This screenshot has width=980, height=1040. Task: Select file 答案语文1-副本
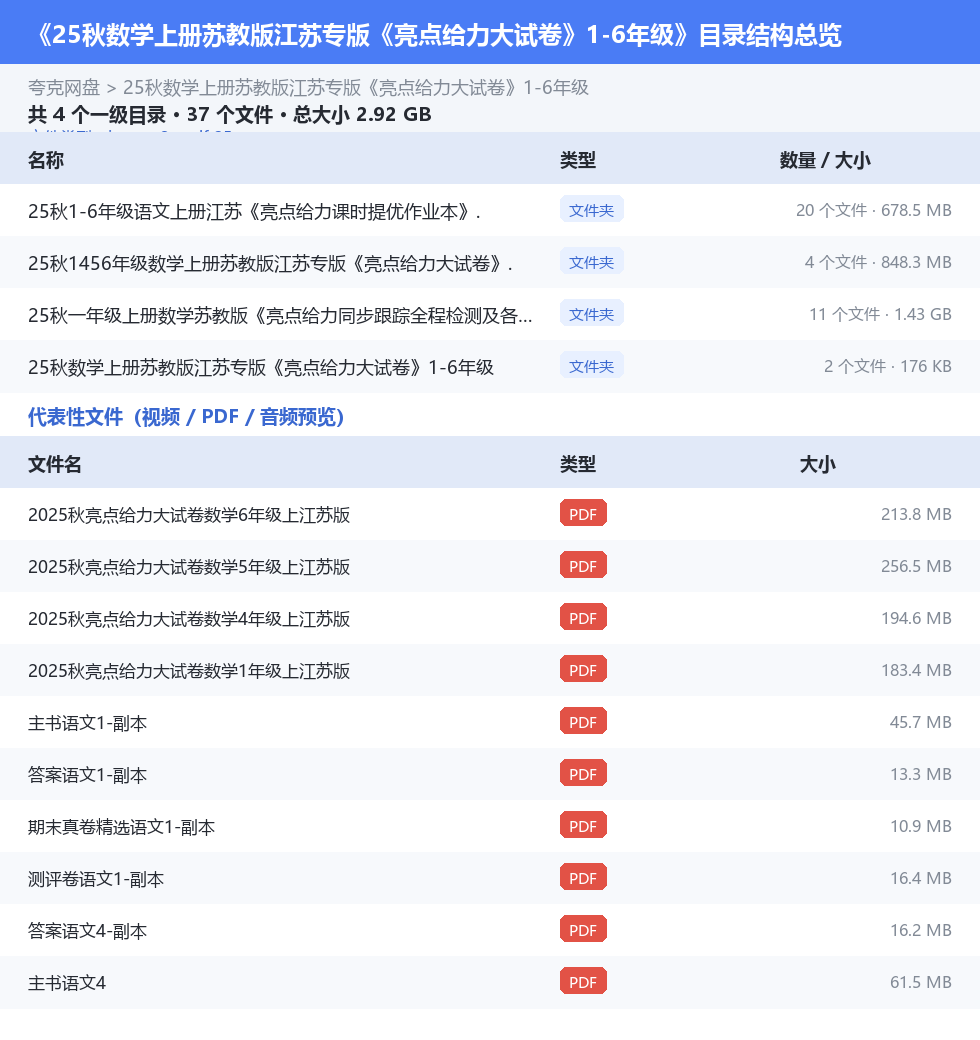pyautogui.click(x=88, y=775)
